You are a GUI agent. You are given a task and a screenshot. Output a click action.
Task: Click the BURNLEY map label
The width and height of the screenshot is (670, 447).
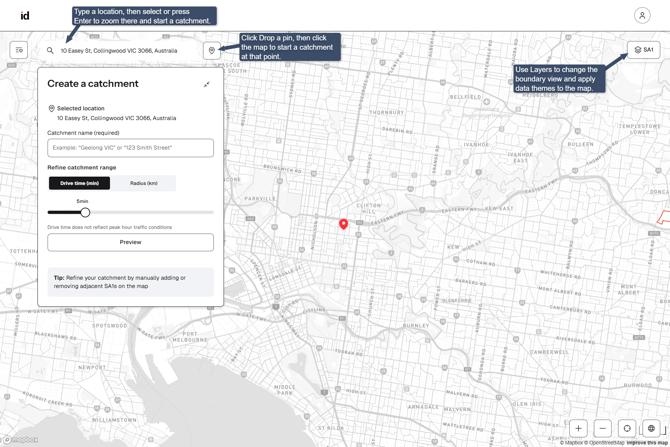tap(416, 326)
